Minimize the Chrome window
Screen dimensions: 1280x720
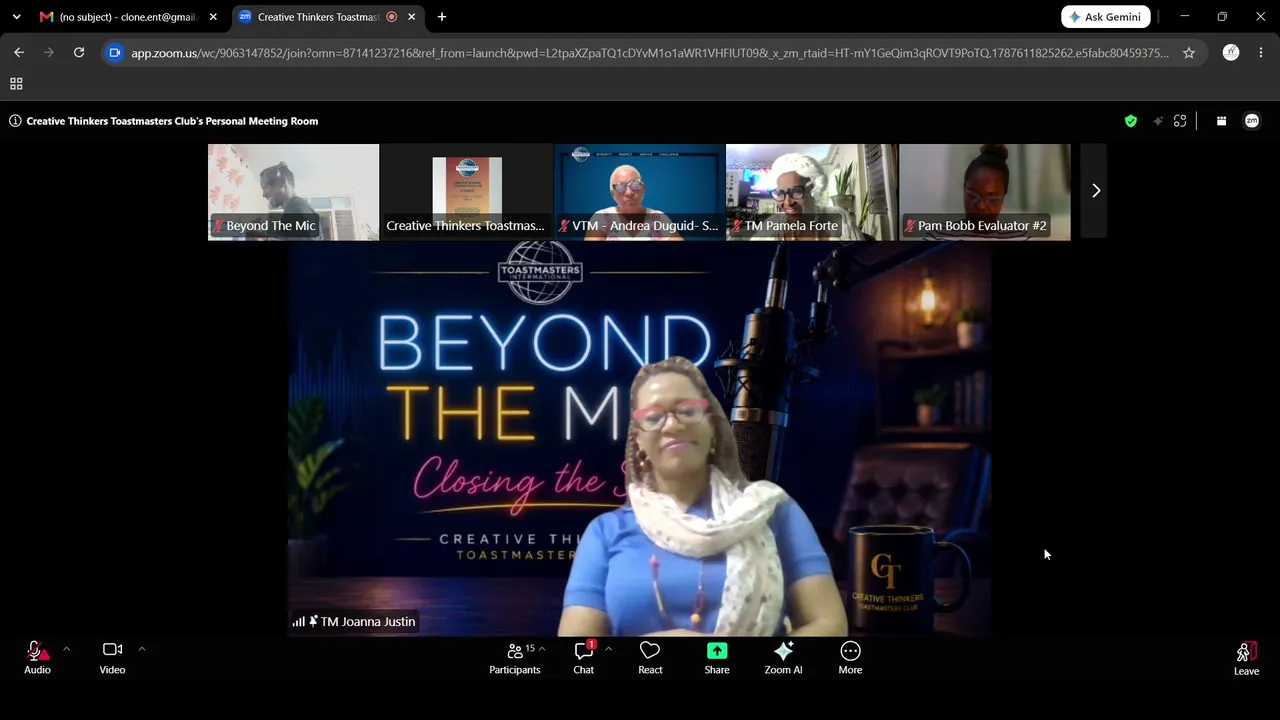1185,17
